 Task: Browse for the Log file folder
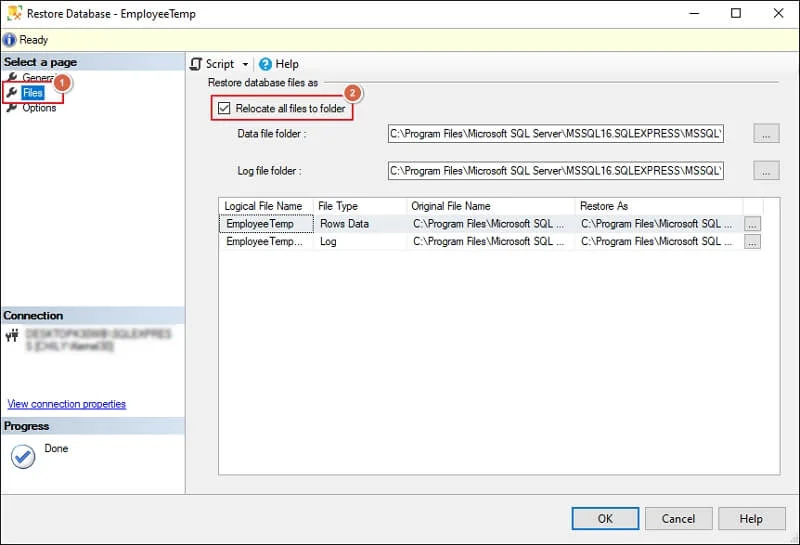coord(766,170)
